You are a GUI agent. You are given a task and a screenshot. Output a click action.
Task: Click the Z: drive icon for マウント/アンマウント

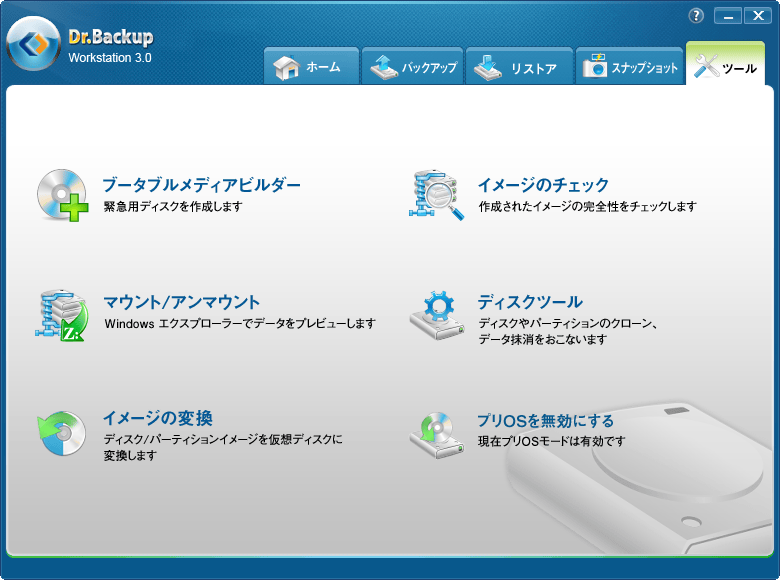(x=62, y=315)
